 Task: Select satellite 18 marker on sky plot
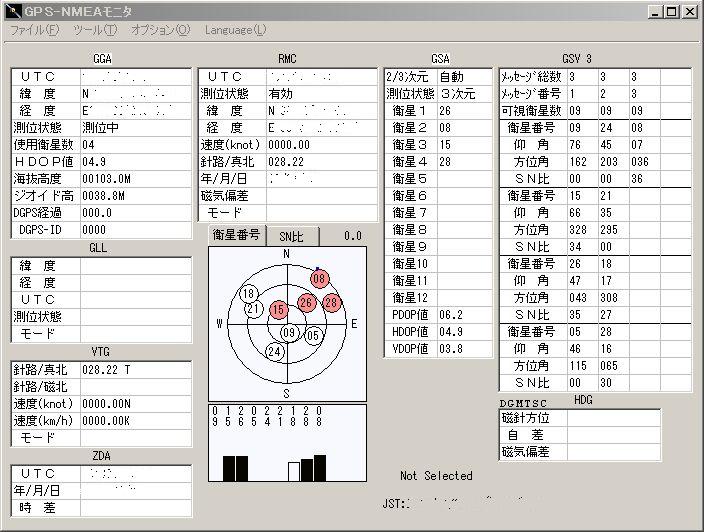(248, 294)
